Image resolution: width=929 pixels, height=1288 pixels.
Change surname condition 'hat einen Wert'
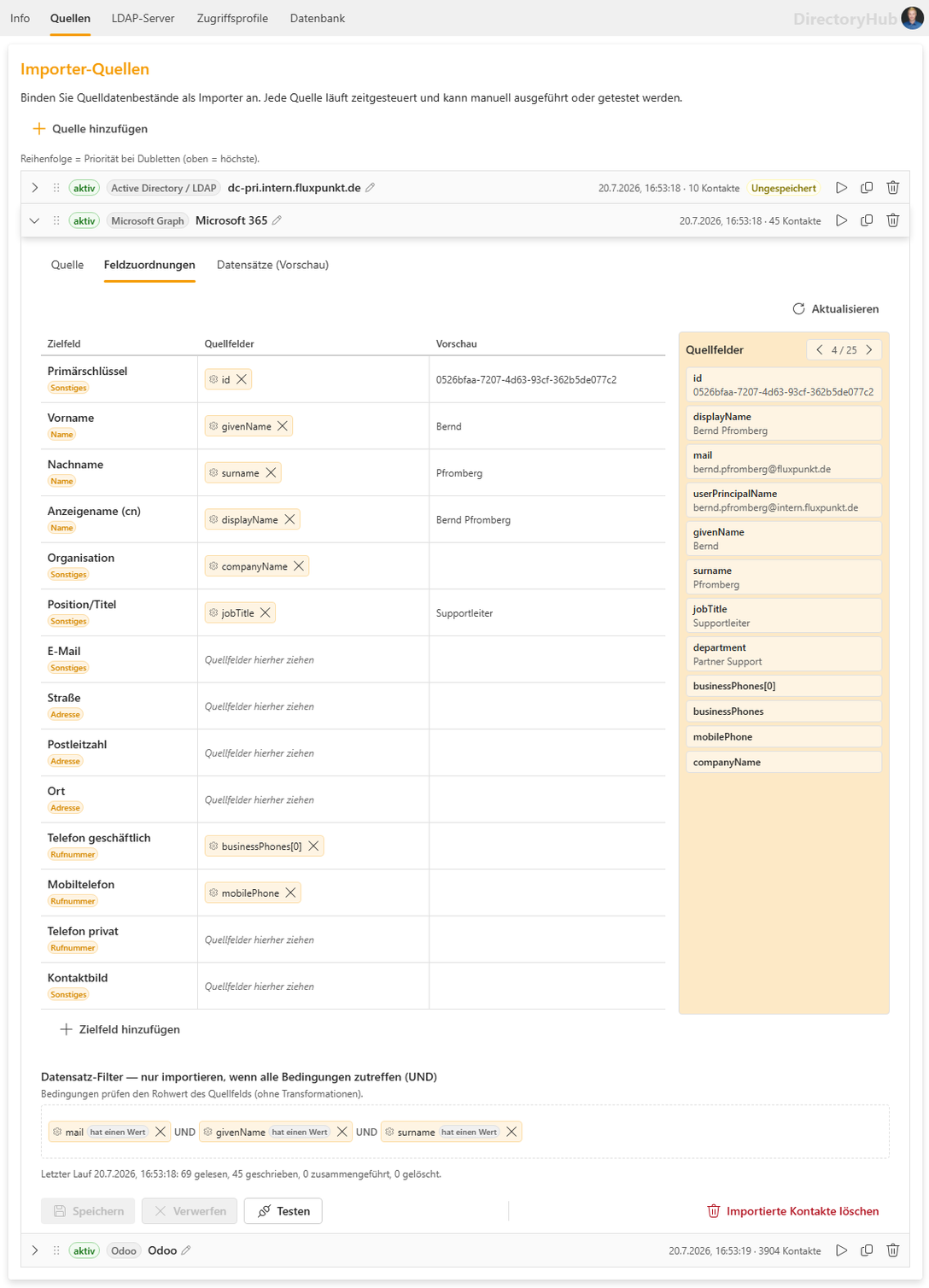(470, 1132)
